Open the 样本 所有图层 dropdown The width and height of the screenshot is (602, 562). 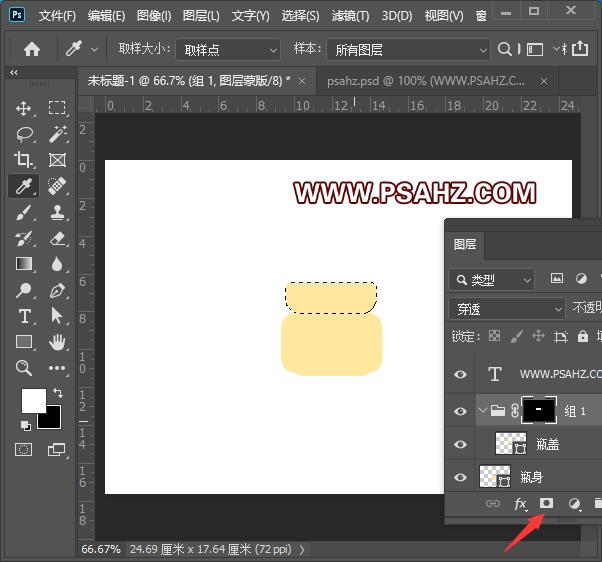(408, 50)
